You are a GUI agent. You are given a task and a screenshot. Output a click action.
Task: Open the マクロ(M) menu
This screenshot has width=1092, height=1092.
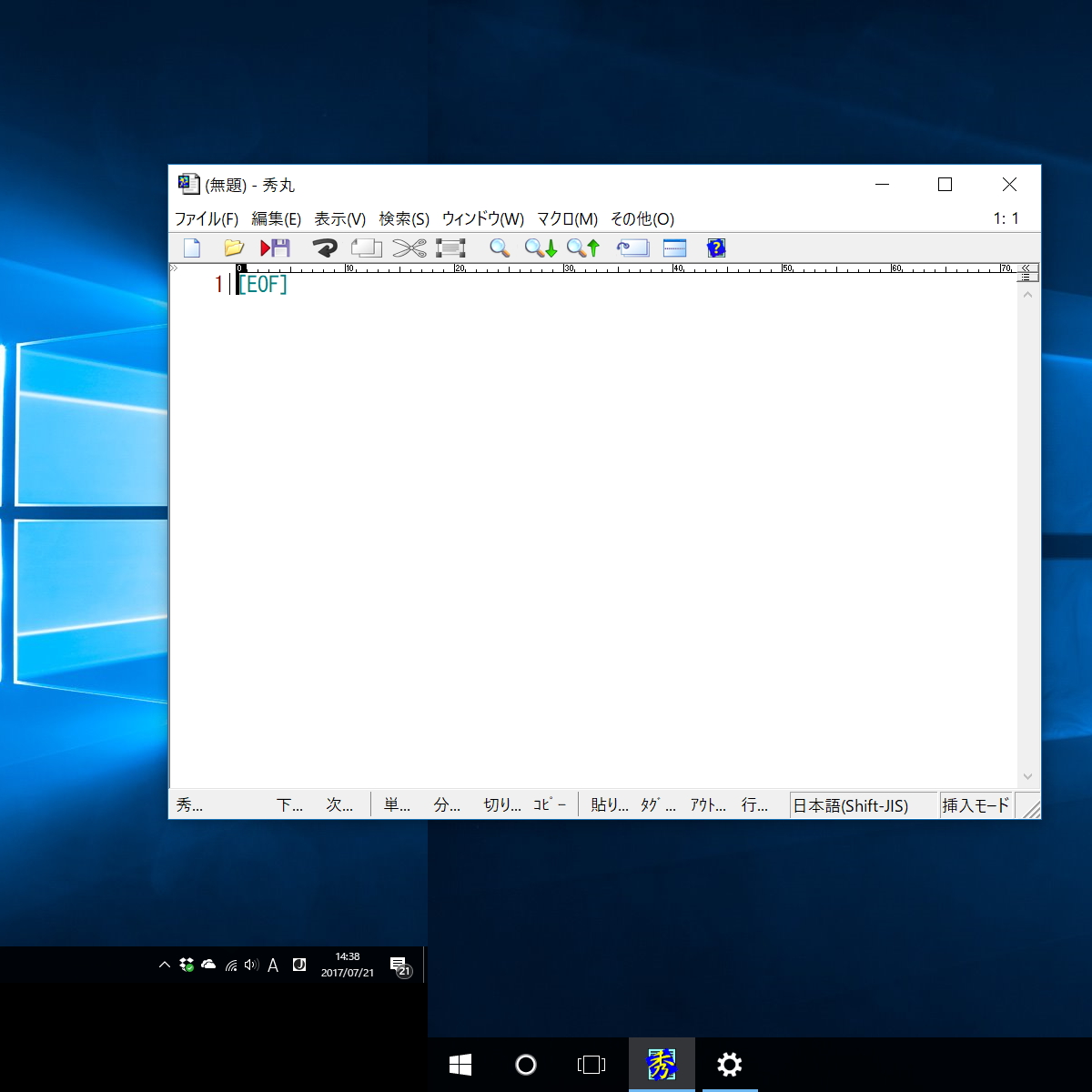click(565, 218)
